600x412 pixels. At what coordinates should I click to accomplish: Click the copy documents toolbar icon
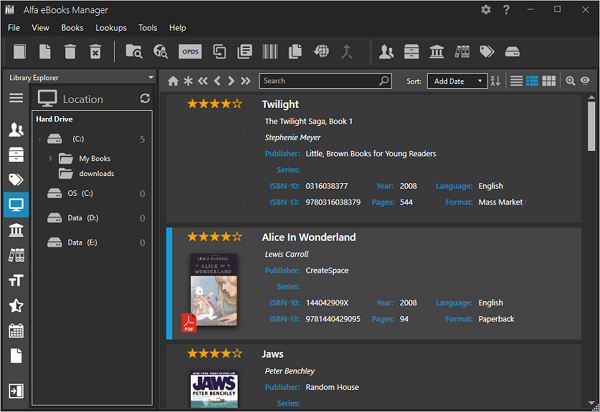coord(295,51)
